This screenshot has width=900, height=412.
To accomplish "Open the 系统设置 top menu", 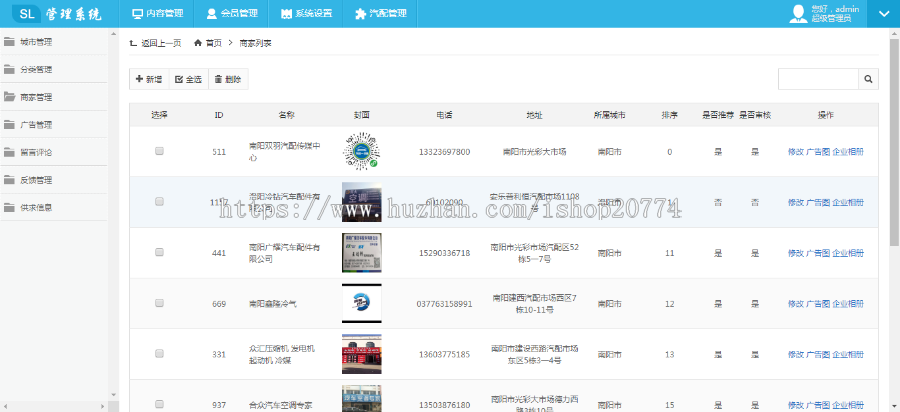I will pyautogui.click(x=306, y=14).
